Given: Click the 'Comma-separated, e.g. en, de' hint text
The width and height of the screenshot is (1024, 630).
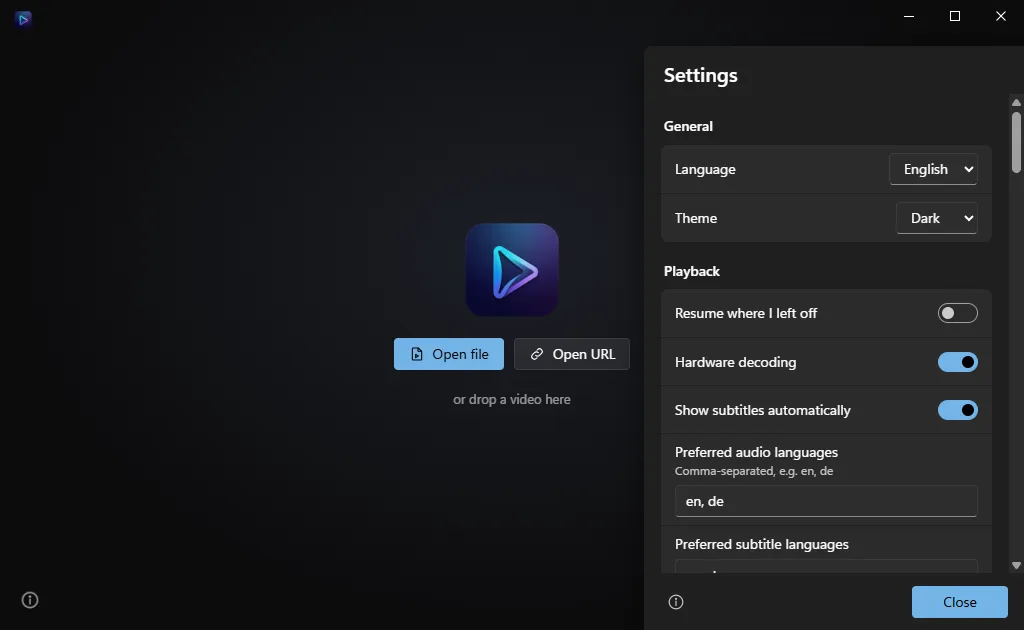Looking at the screenshot, I should 754,471.
